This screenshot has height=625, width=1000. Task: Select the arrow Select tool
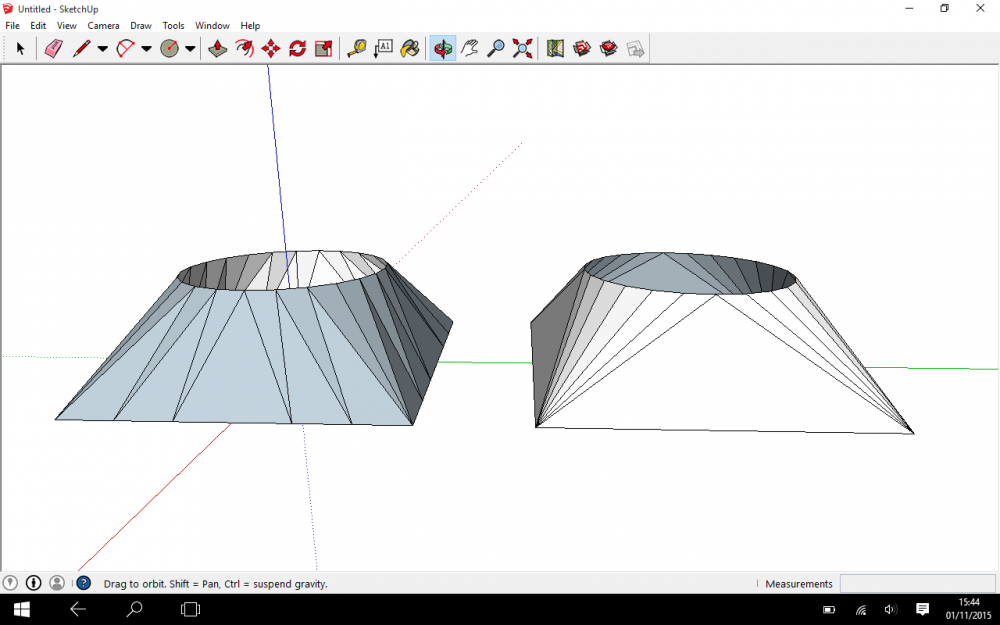pyautogui.click(x=20, y=48)
